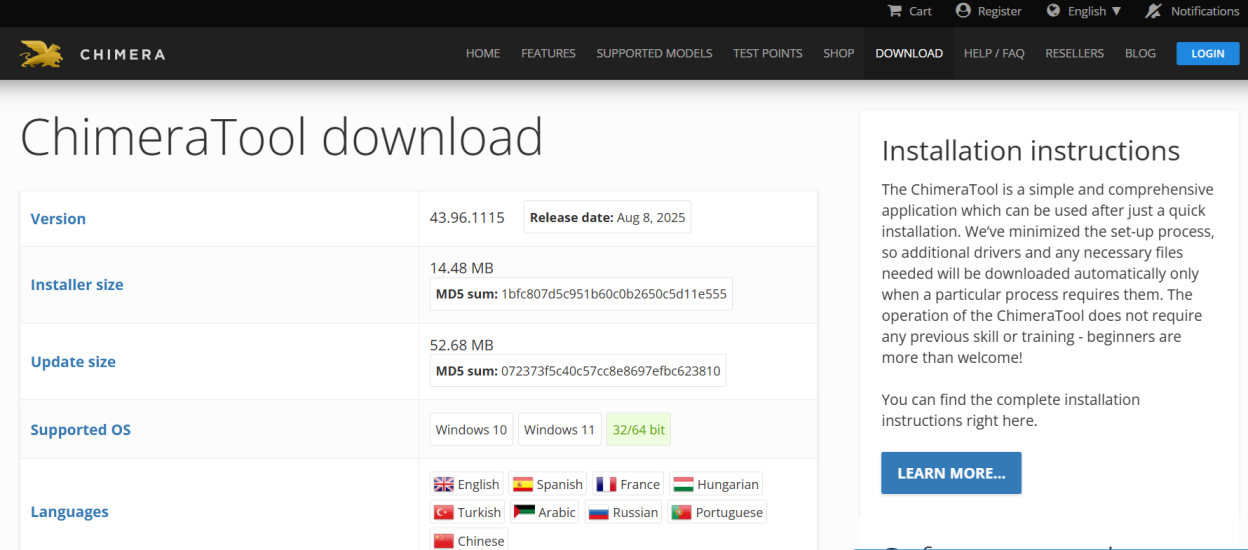
Task: Go to the HOME menu item
Action: point(483,53)
